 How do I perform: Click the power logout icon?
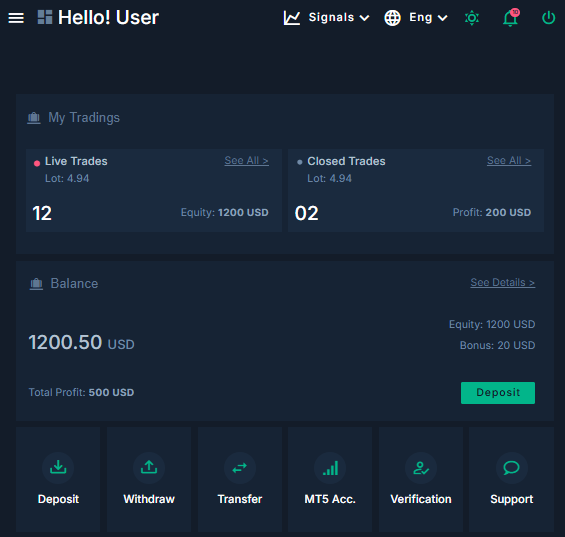tap(548, 18)
